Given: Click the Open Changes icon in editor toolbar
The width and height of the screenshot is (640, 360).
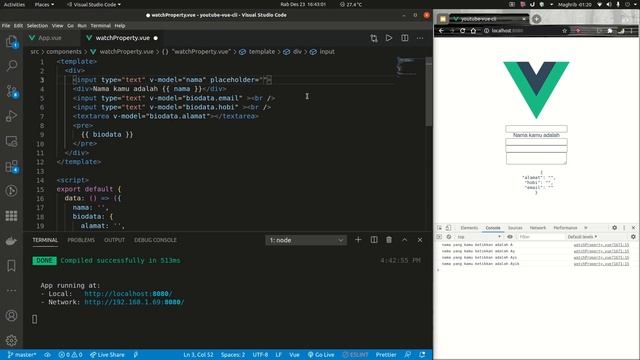Looking at the screenshot, I should click(x=373, y=38).
